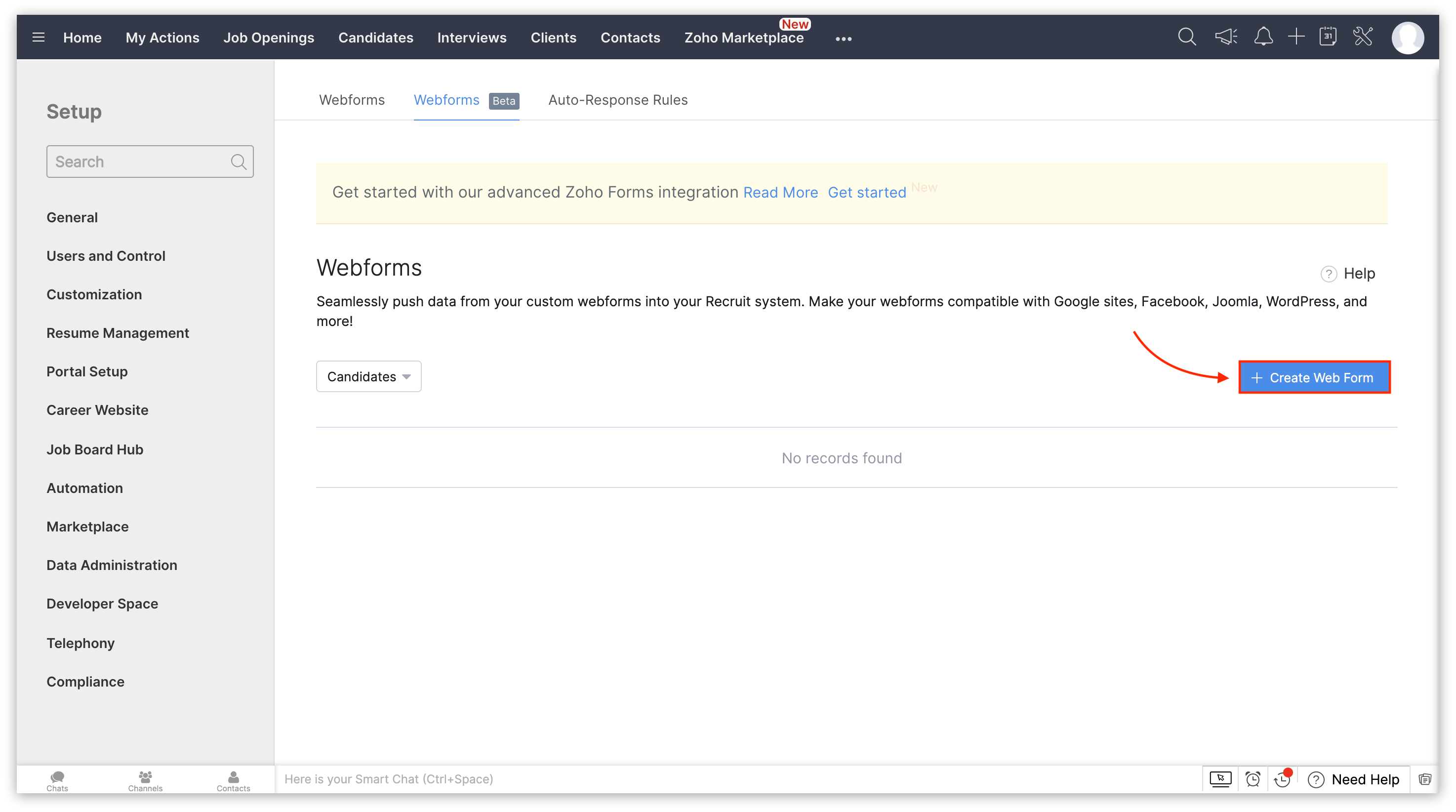1456x812 pixels.
Task: Go to Job Openings in navigation
Action: 269,38
